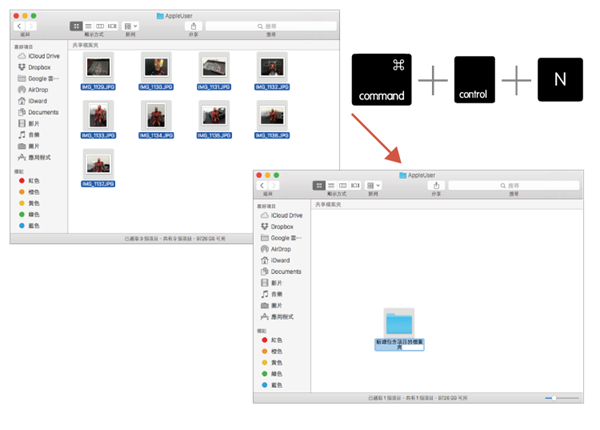Open Documents in the new-folder window sidebar
The height and width of the screenshot is (430, 600).
point(281,272)
